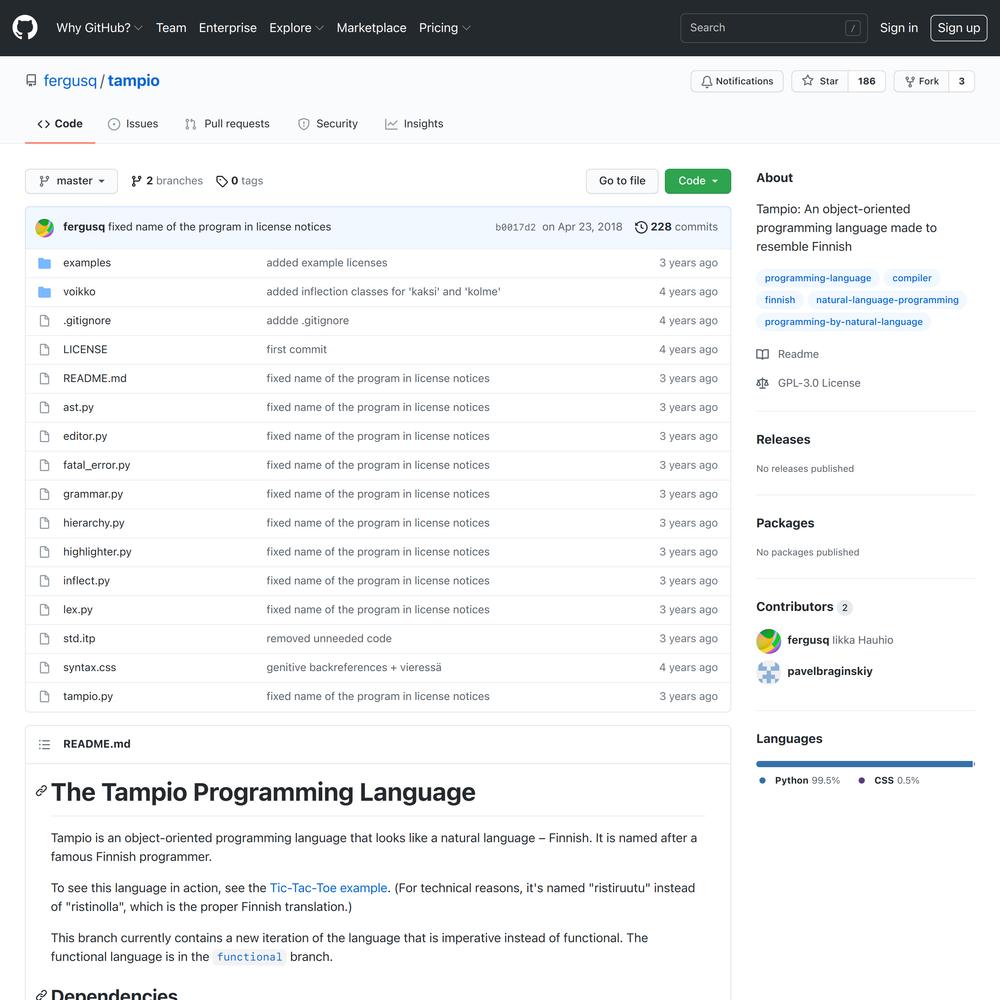Open the highlighter.py file

[97, 552]
